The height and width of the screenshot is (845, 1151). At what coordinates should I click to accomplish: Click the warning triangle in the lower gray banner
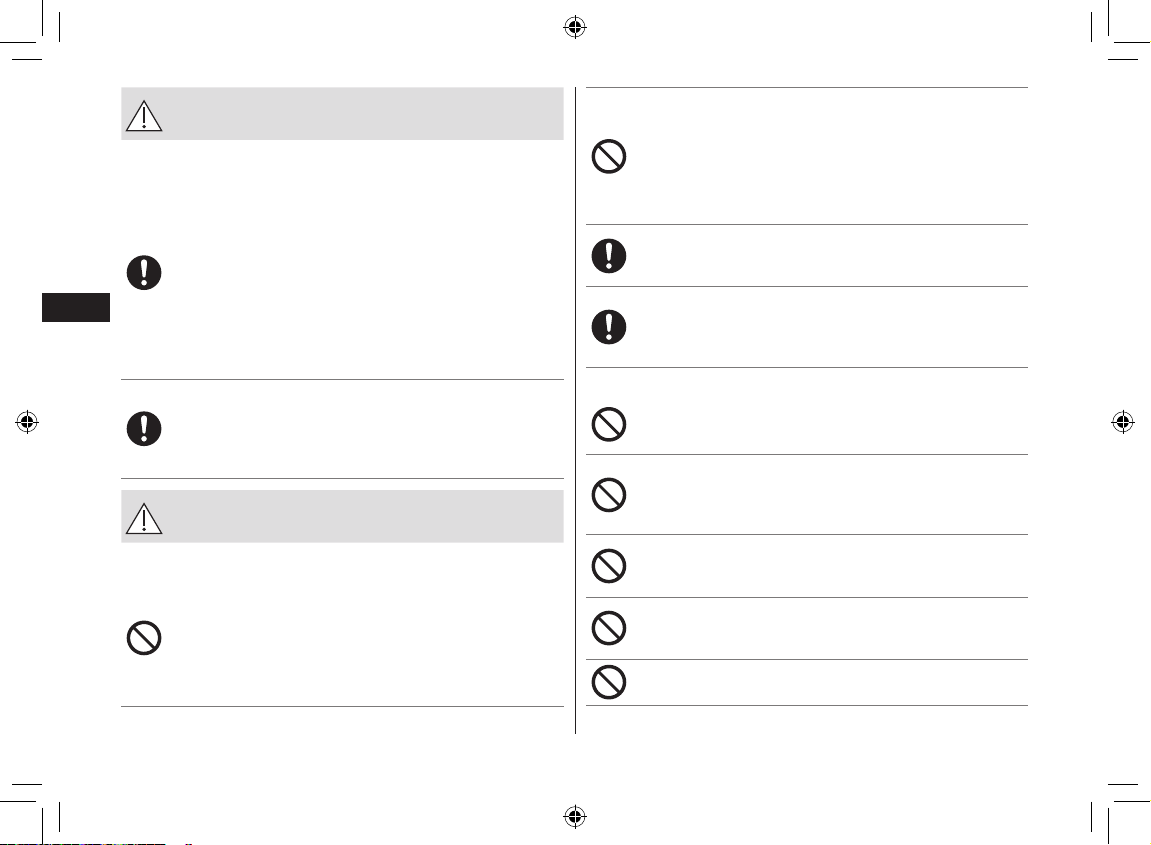[x=144, y=518]
